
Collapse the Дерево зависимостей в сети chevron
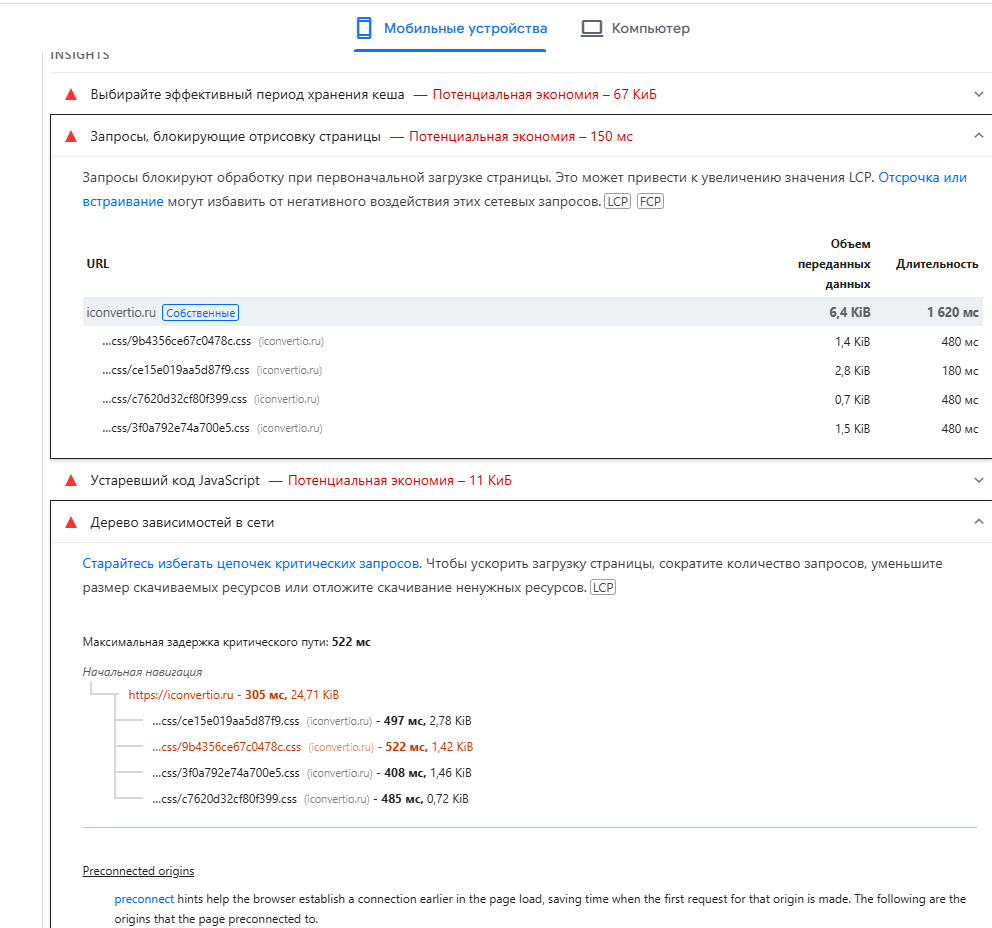pyautogui.click(x=978, y=523)
